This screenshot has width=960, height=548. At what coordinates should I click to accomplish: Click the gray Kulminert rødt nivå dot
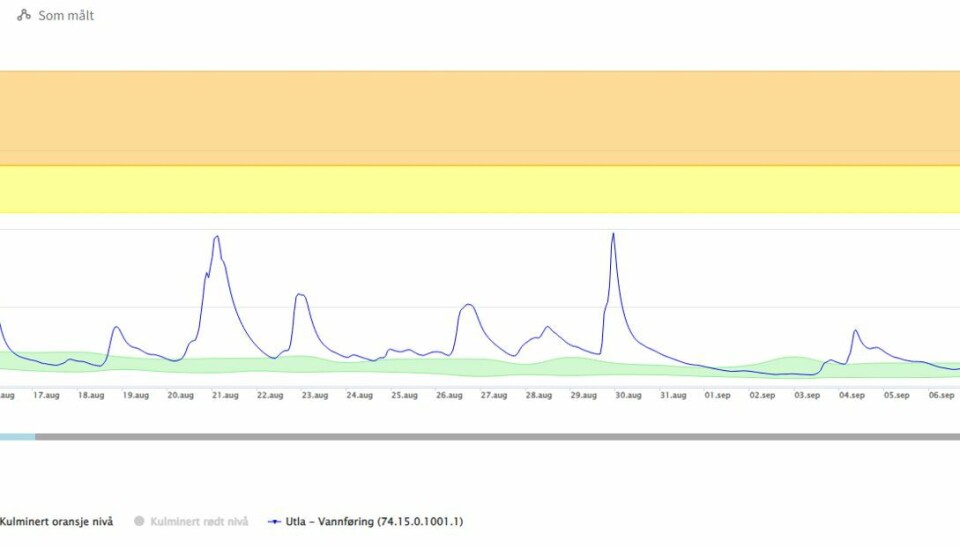point(140,521)
